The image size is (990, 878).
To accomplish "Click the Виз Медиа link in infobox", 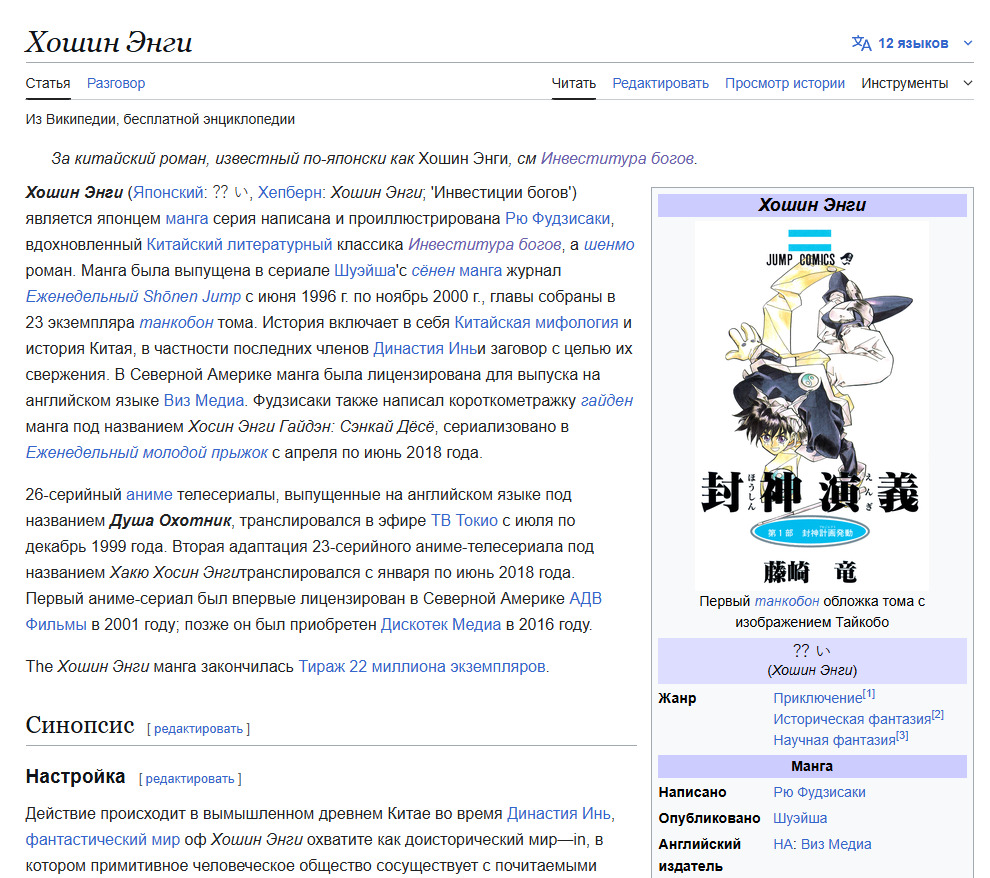I will tap(836, 844).
